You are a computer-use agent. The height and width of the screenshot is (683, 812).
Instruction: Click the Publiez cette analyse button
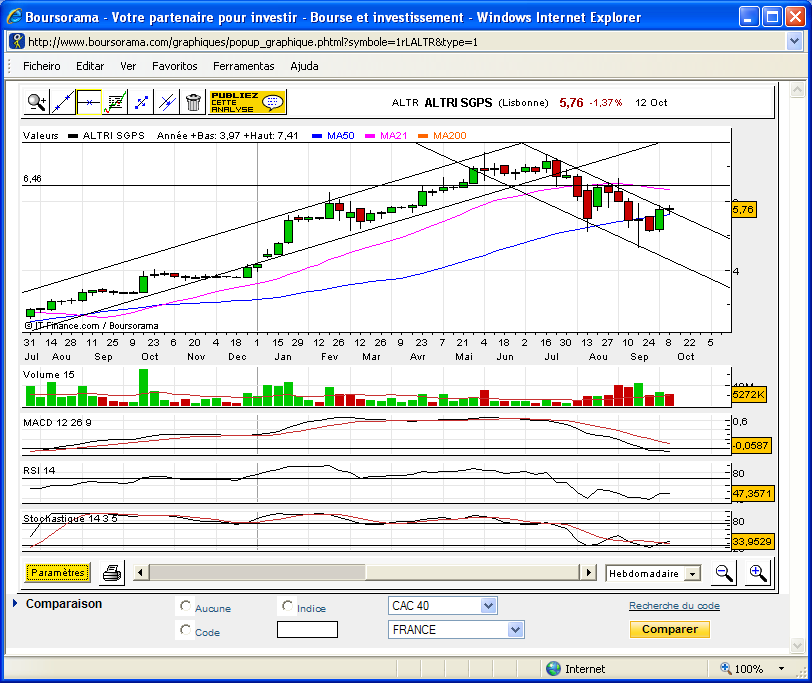pyautogui.click(x=247, y=102)
